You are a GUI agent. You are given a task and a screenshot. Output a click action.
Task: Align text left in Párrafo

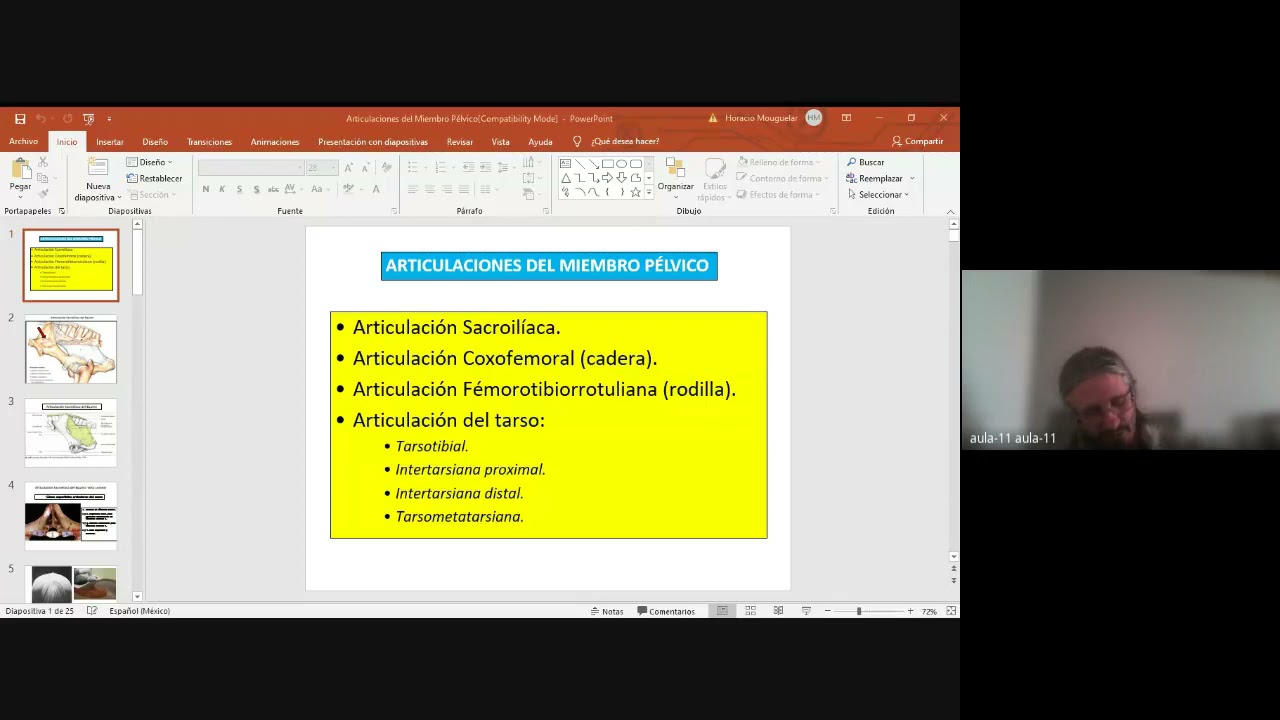[x=412, y=189]
